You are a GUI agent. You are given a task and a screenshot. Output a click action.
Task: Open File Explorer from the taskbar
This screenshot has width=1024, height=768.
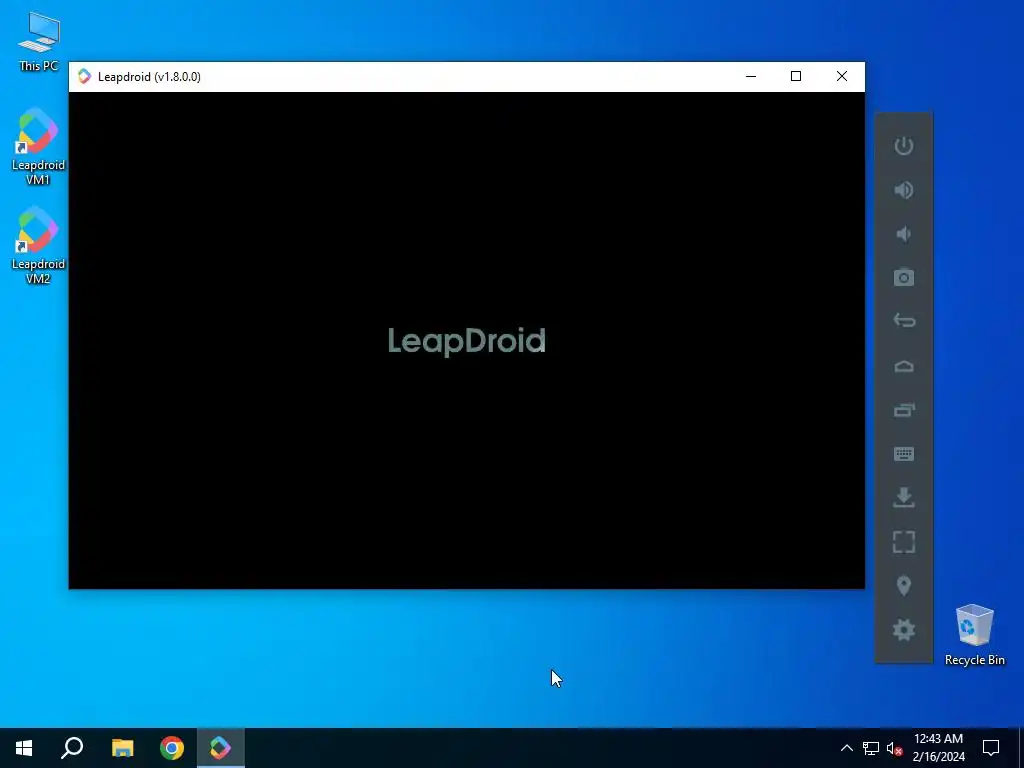point(122,748)
